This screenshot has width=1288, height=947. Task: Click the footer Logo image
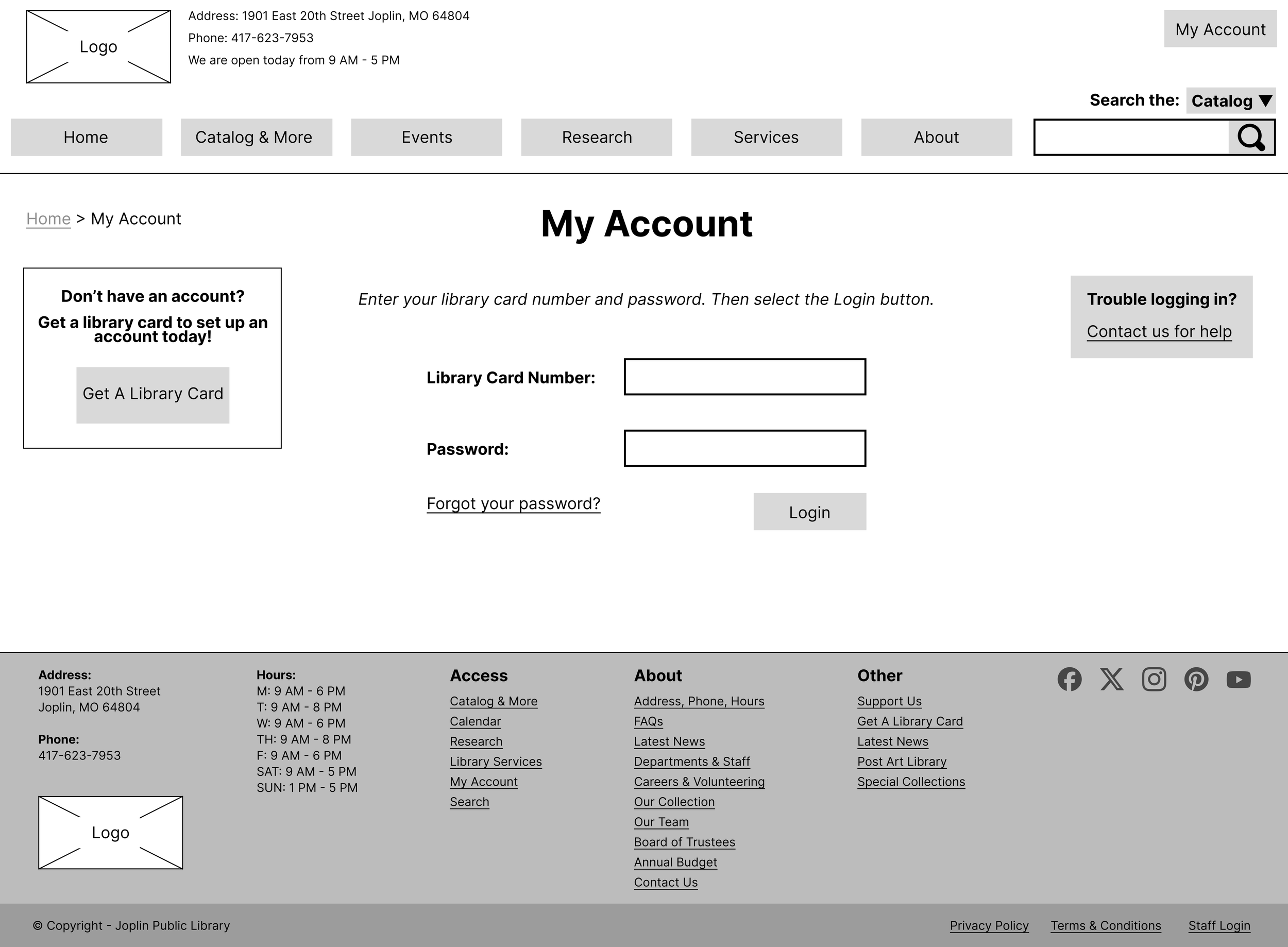coord(111,832)
